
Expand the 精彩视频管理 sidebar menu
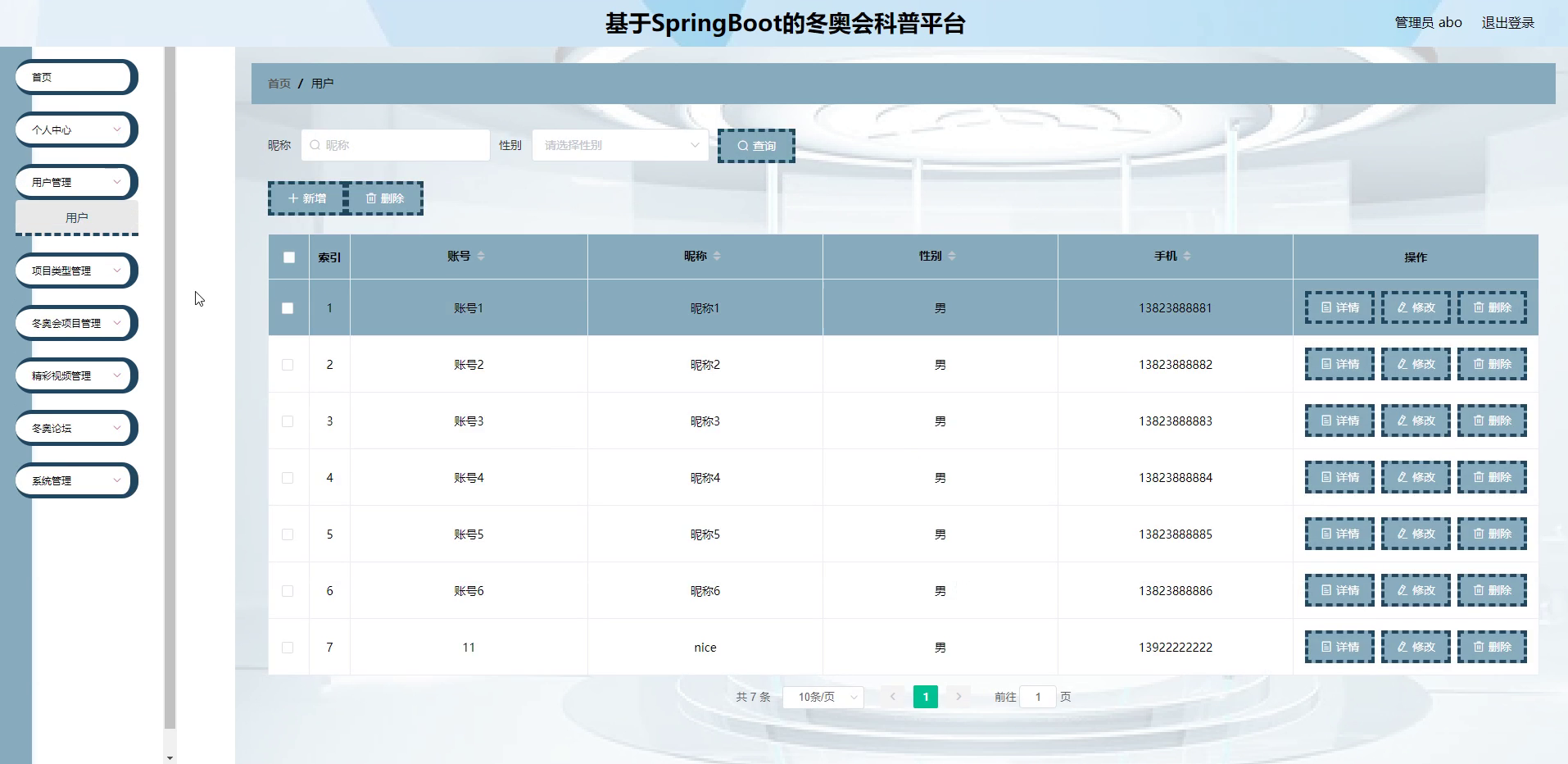pyautogui.click(x=76, y=375)
